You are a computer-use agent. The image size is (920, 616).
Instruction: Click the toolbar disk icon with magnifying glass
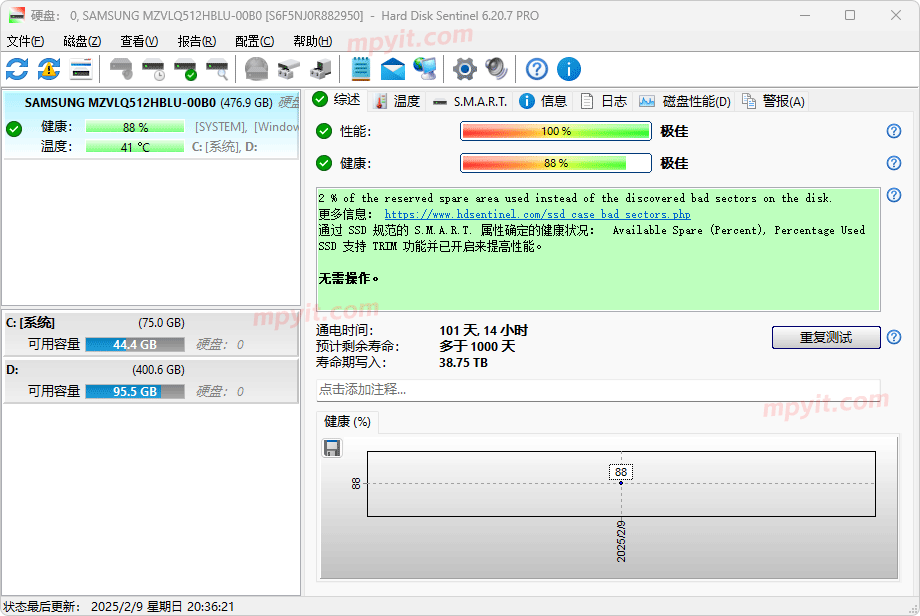pos(217,69)
